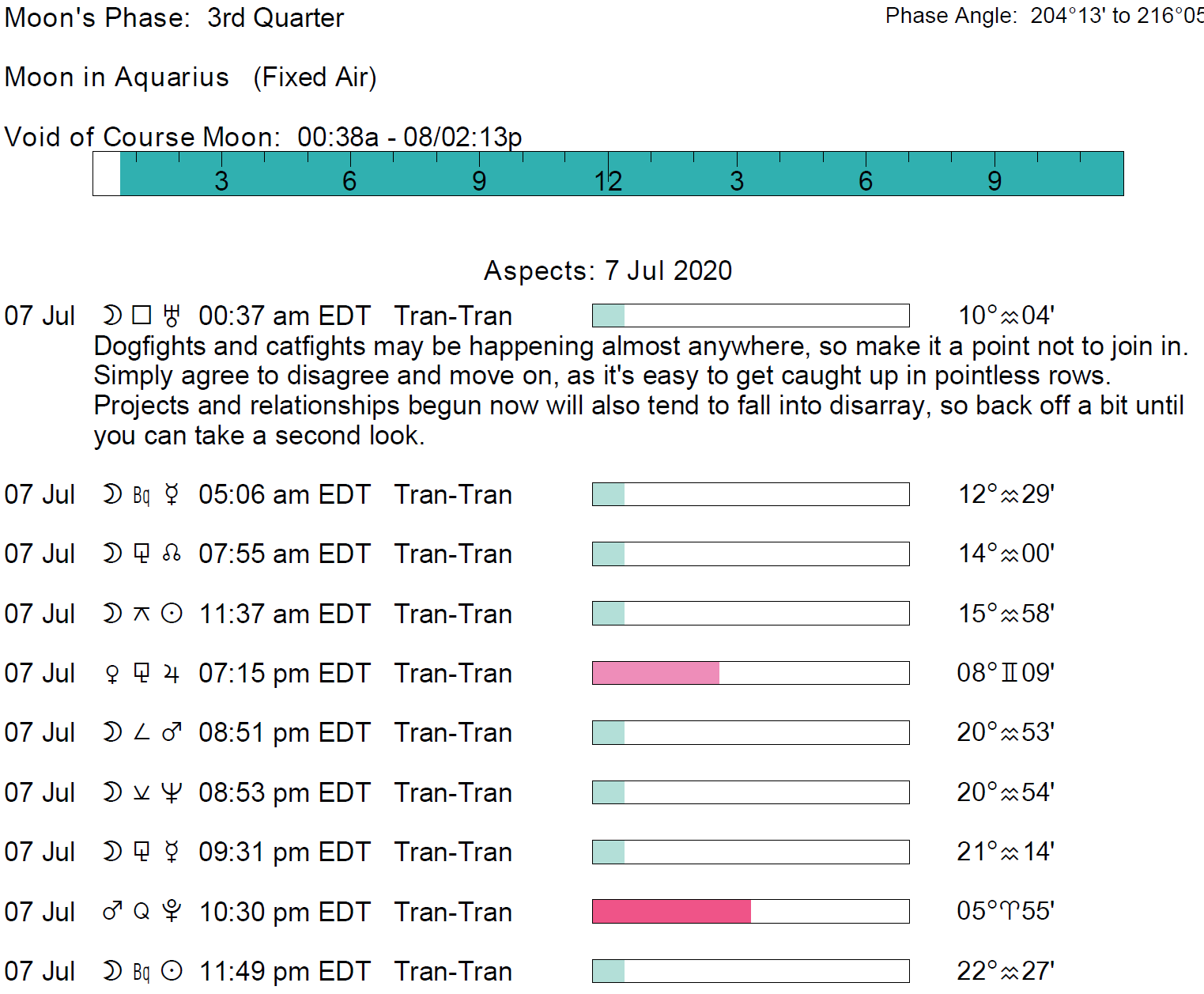Viewport: 1204px width, 994px height.
Task: Click the white segment at the timeline start
Action: [x=107, y=174]
